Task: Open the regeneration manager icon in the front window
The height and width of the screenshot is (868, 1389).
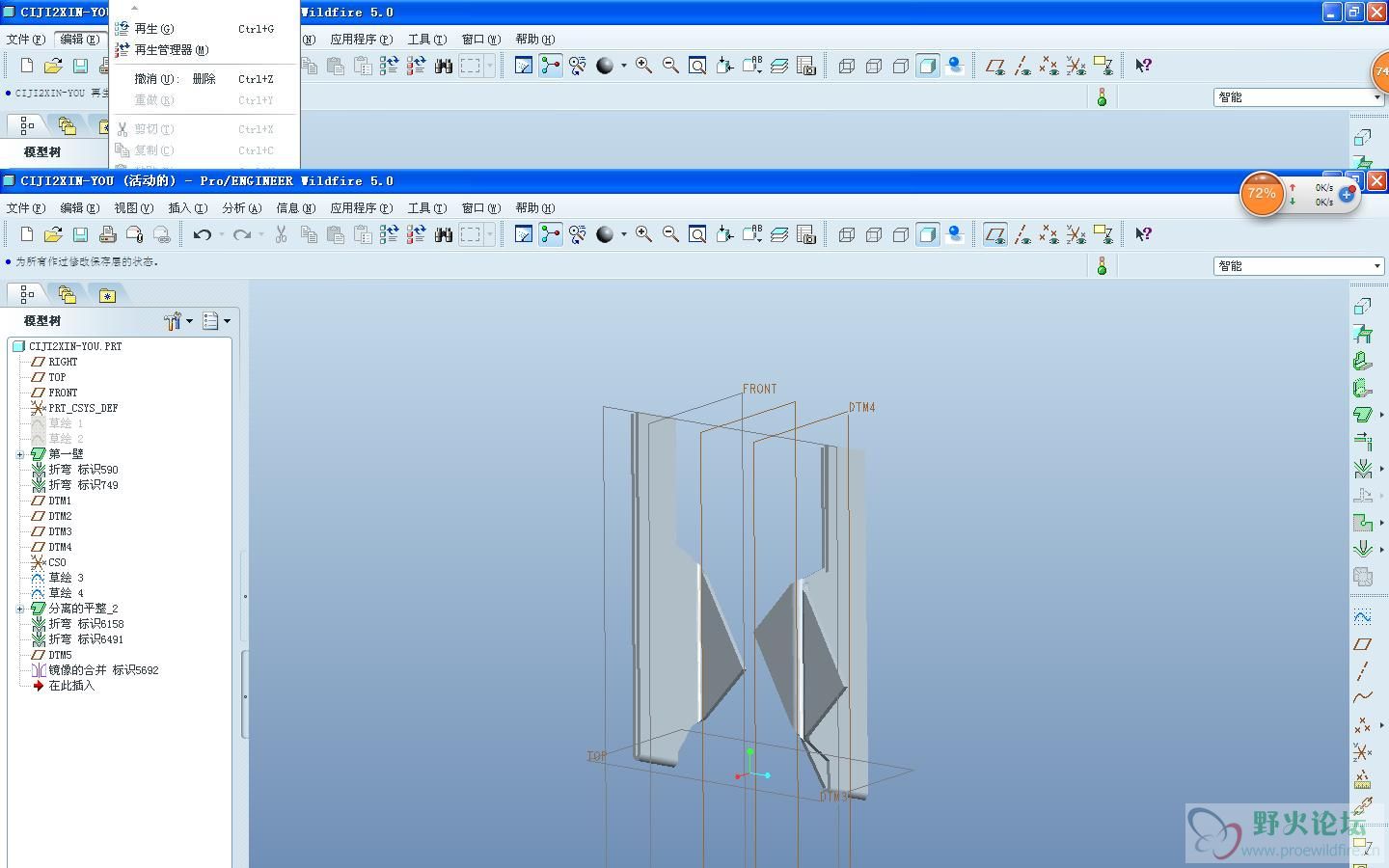Action: tap(416, 234)
